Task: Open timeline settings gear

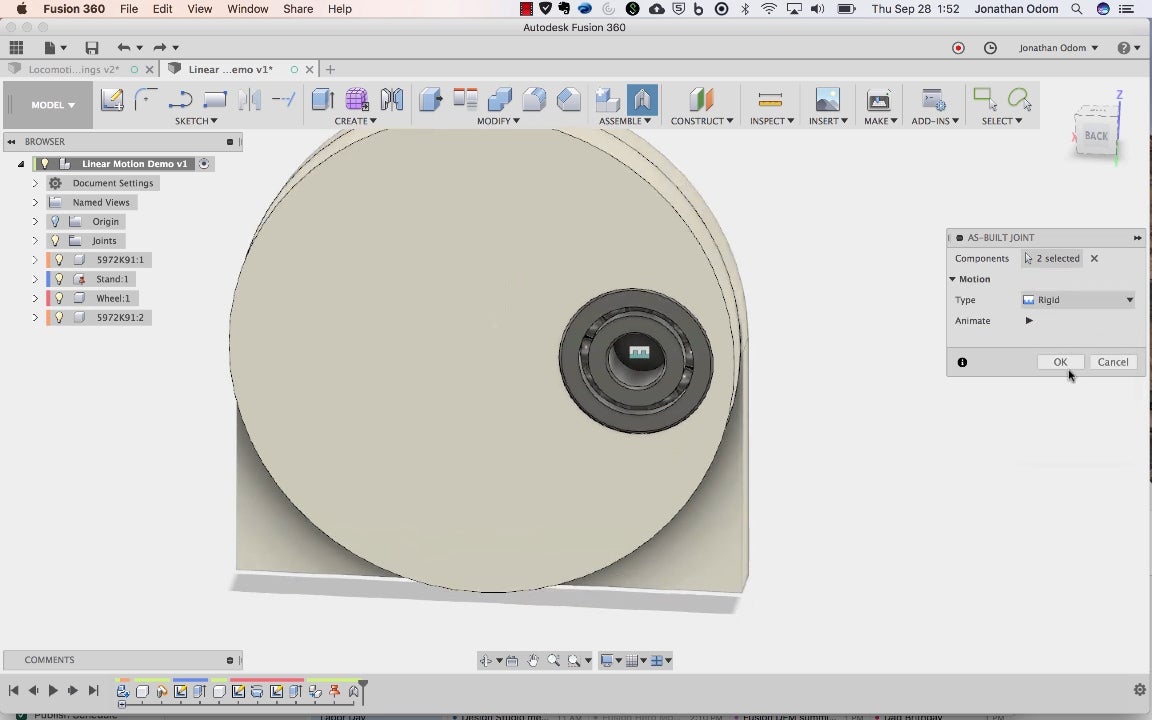Action: tap(1140, 690)
